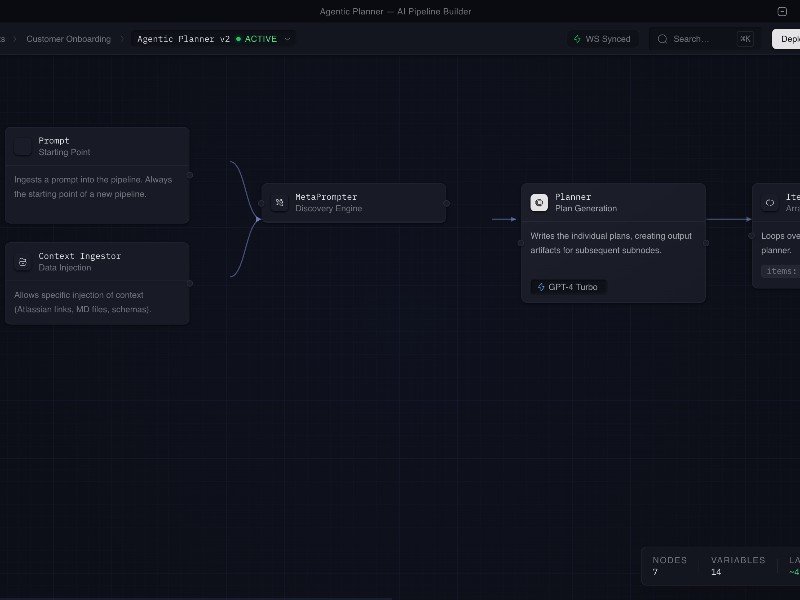Click the Prompt node's output port
Viewport: 800px width, 600px height.
point(190,174)
